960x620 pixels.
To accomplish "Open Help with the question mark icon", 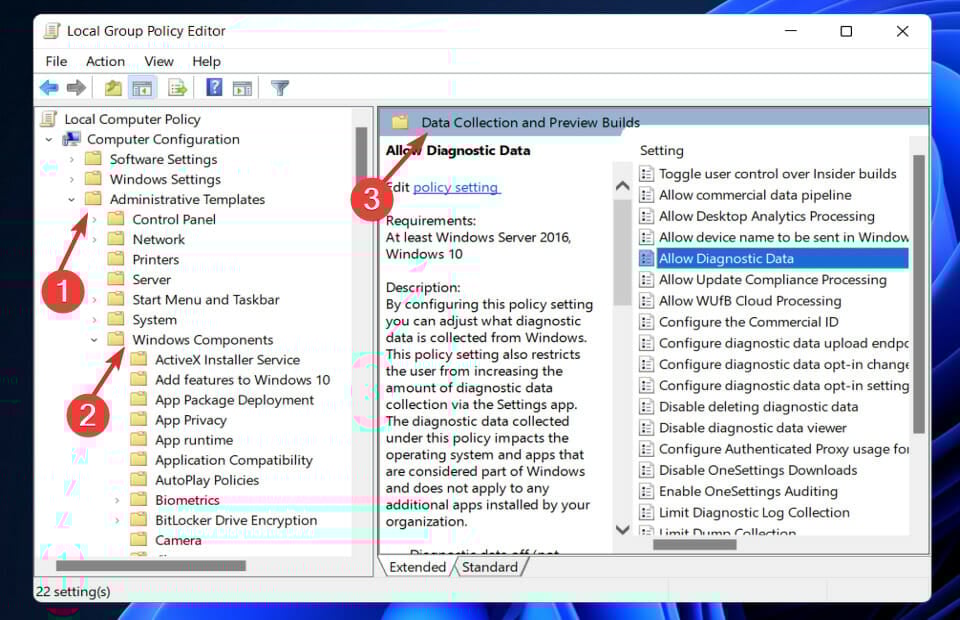I will click(214, 88).
